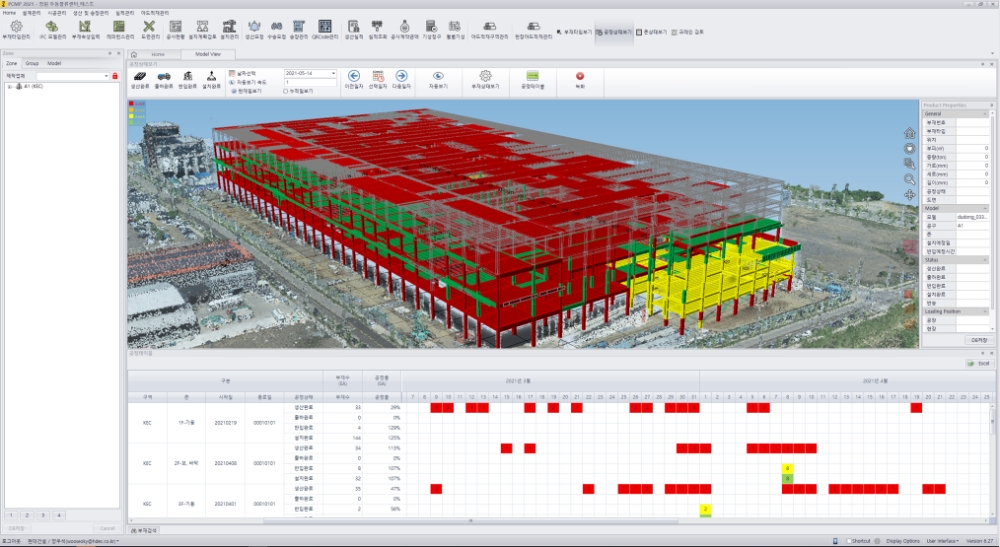
Task: Open the QRCode관리 ribbon icon
Action: pos(326,28)
